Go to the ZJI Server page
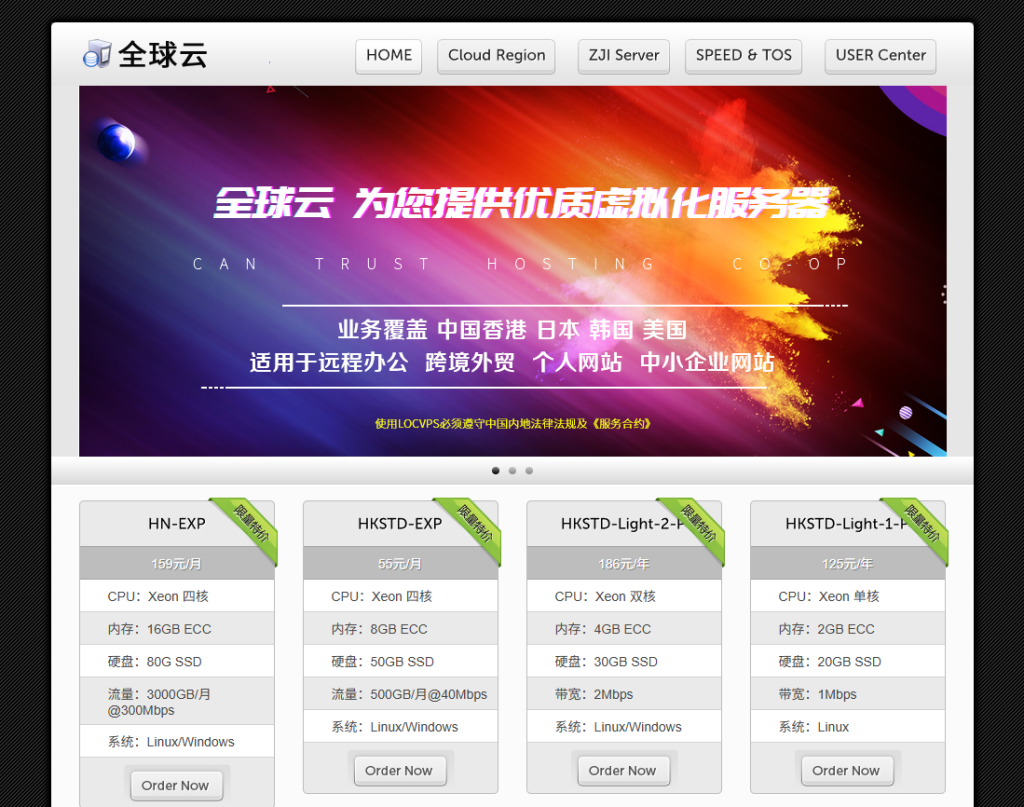The image size is (1024, 807). click(624, 56)
